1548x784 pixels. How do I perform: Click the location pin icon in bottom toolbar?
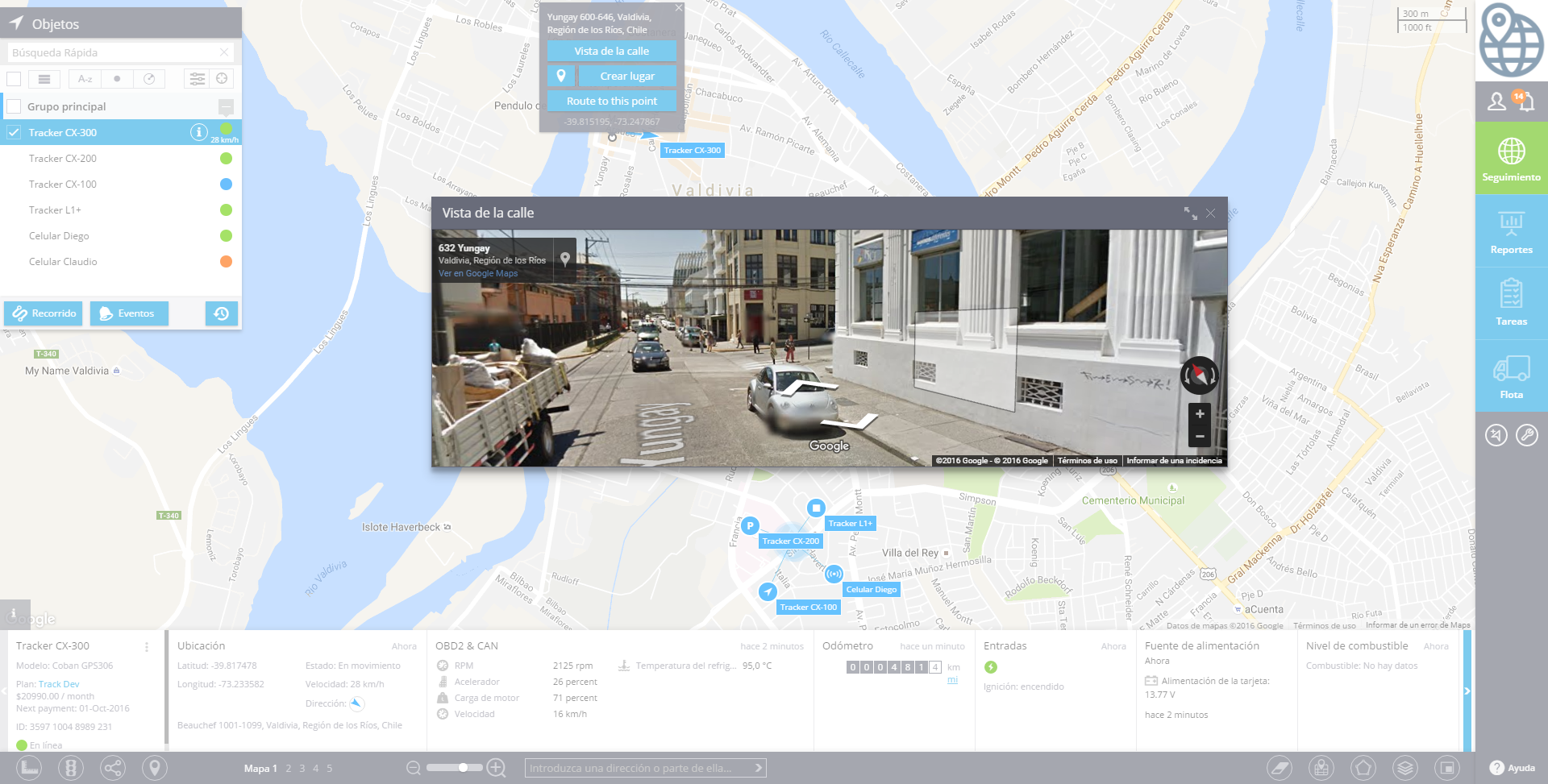(x=155, y=768)
